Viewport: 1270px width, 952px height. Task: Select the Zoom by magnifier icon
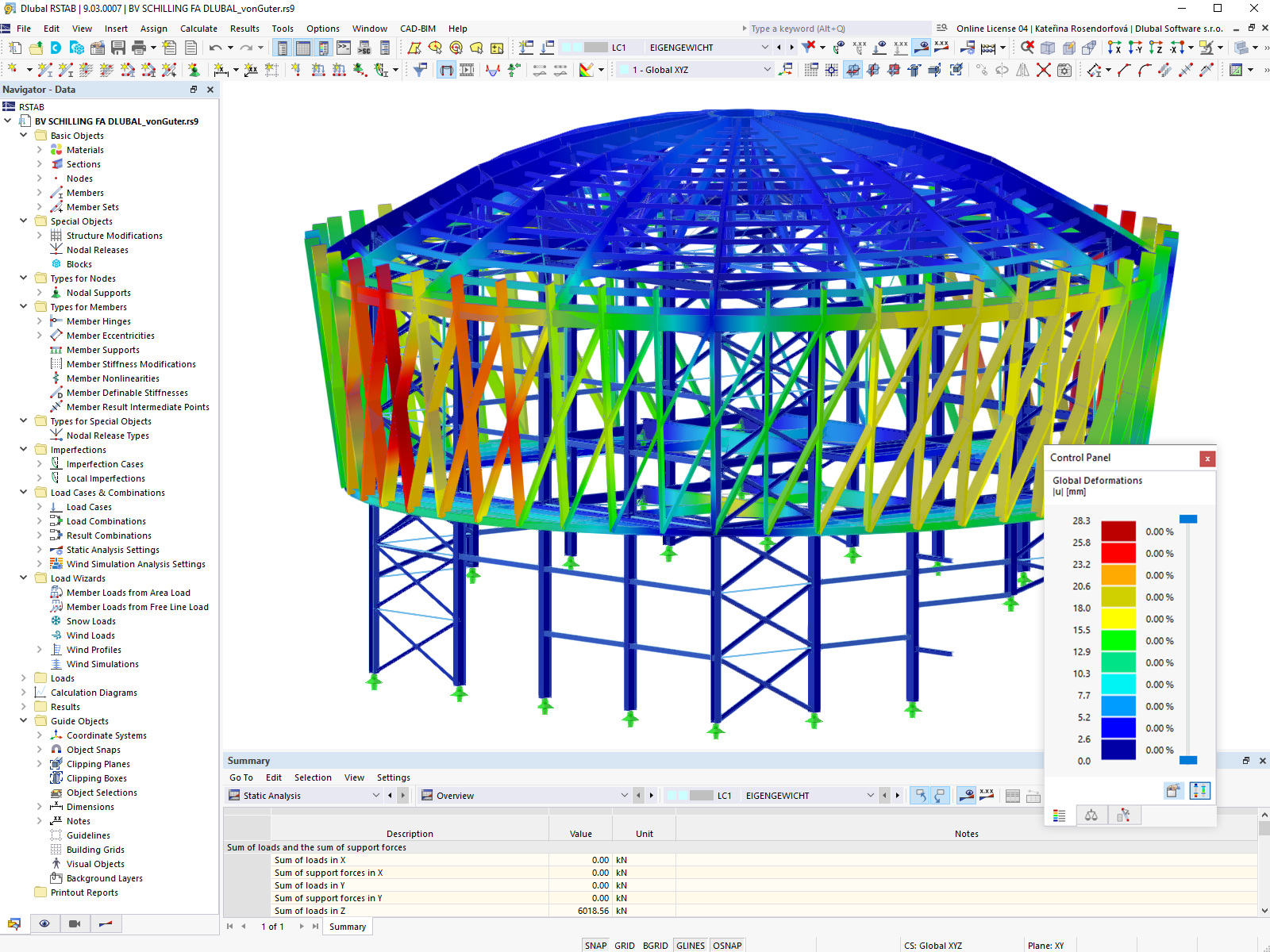tap(1026, 48)
